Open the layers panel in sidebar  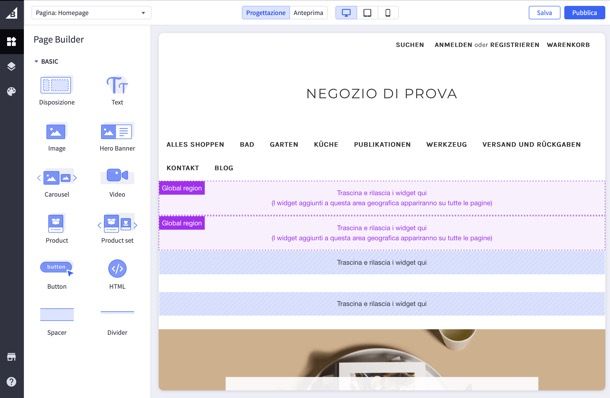(11, 66)
